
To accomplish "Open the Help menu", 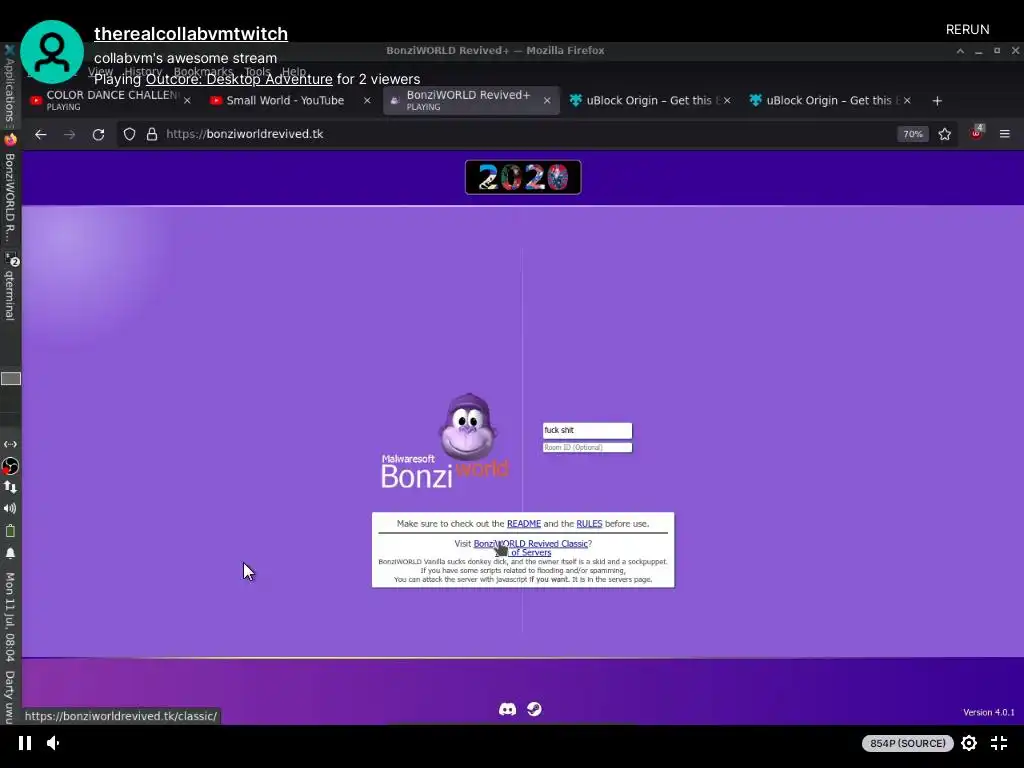I will (294, 71).
